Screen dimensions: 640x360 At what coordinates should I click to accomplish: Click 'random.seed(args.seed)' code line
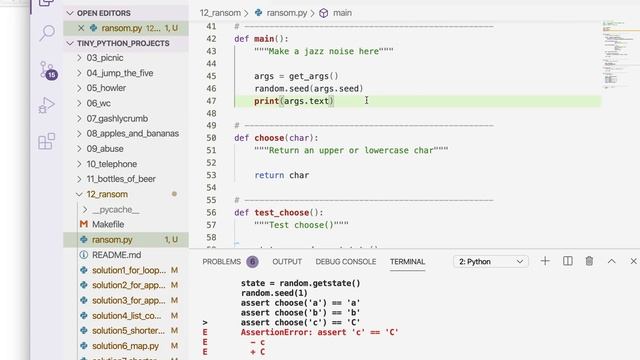point(309,89)
